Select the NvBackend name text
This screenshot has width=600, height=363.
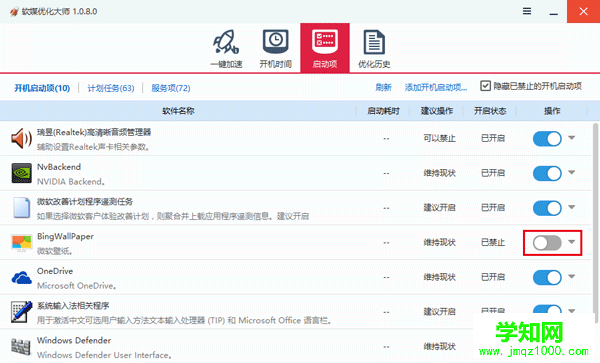coord(59,167)
